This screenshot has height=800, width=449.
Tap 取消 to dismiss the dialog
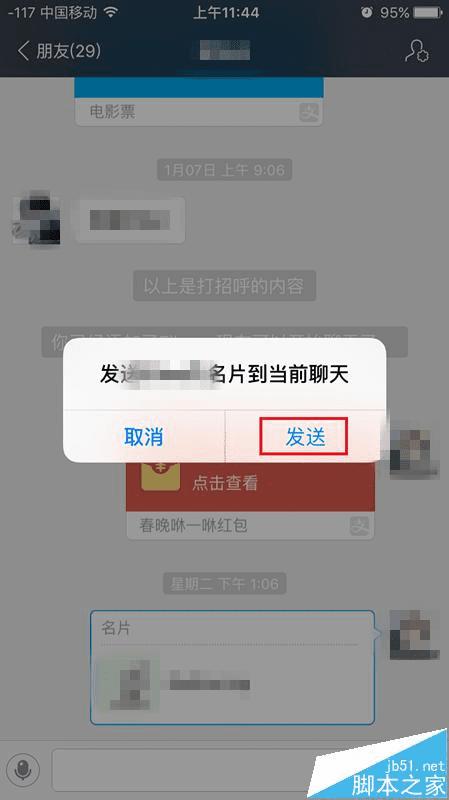143,437
